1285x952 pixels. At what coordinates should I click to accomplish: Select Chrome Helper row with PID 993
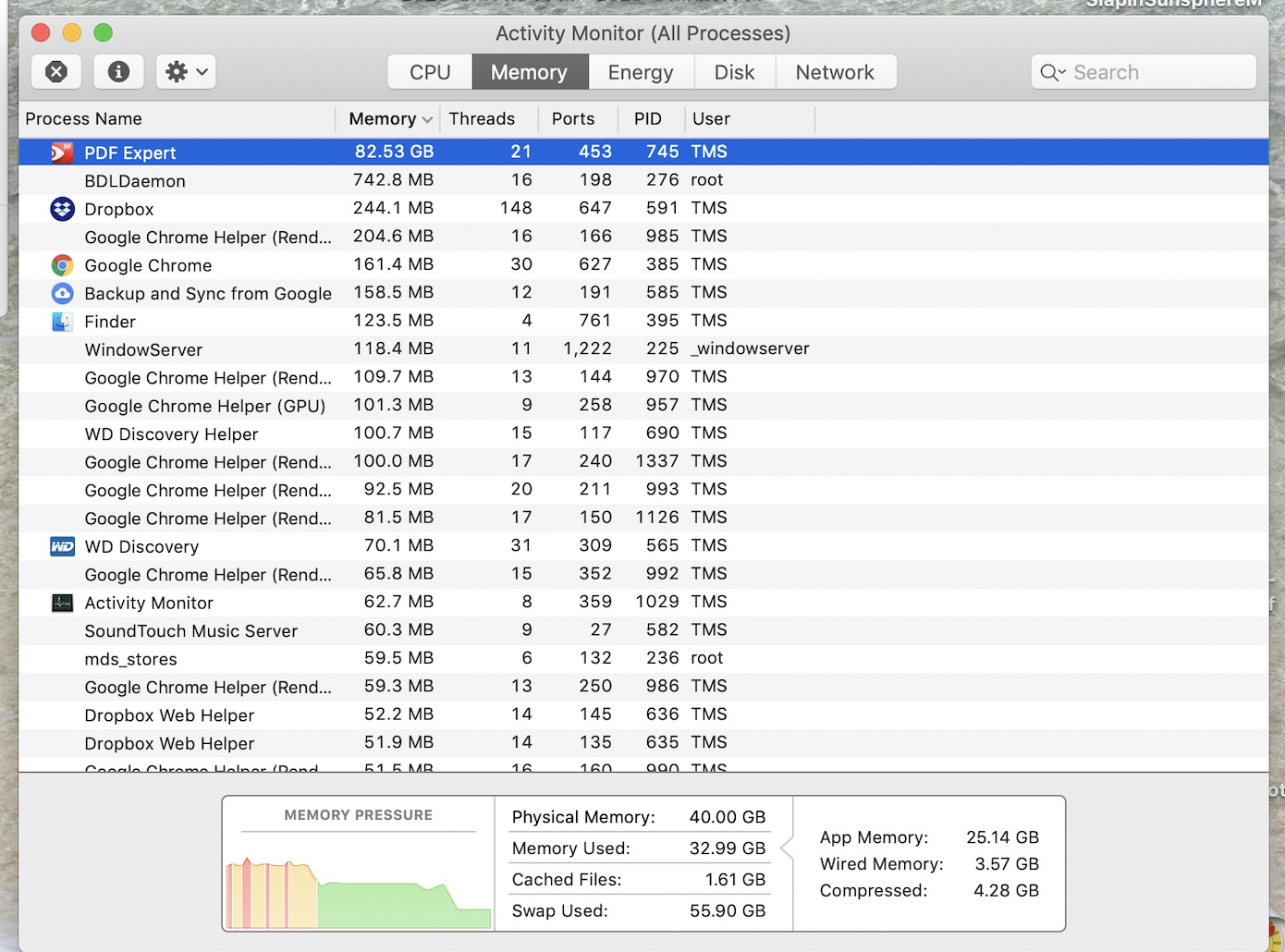point(643,490)
